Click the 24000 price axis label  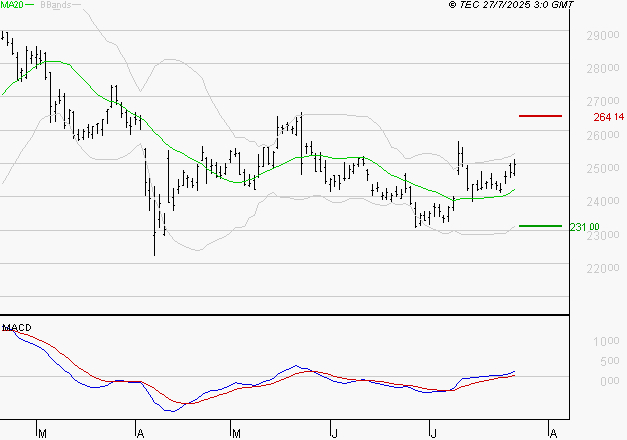pos(603,202)
